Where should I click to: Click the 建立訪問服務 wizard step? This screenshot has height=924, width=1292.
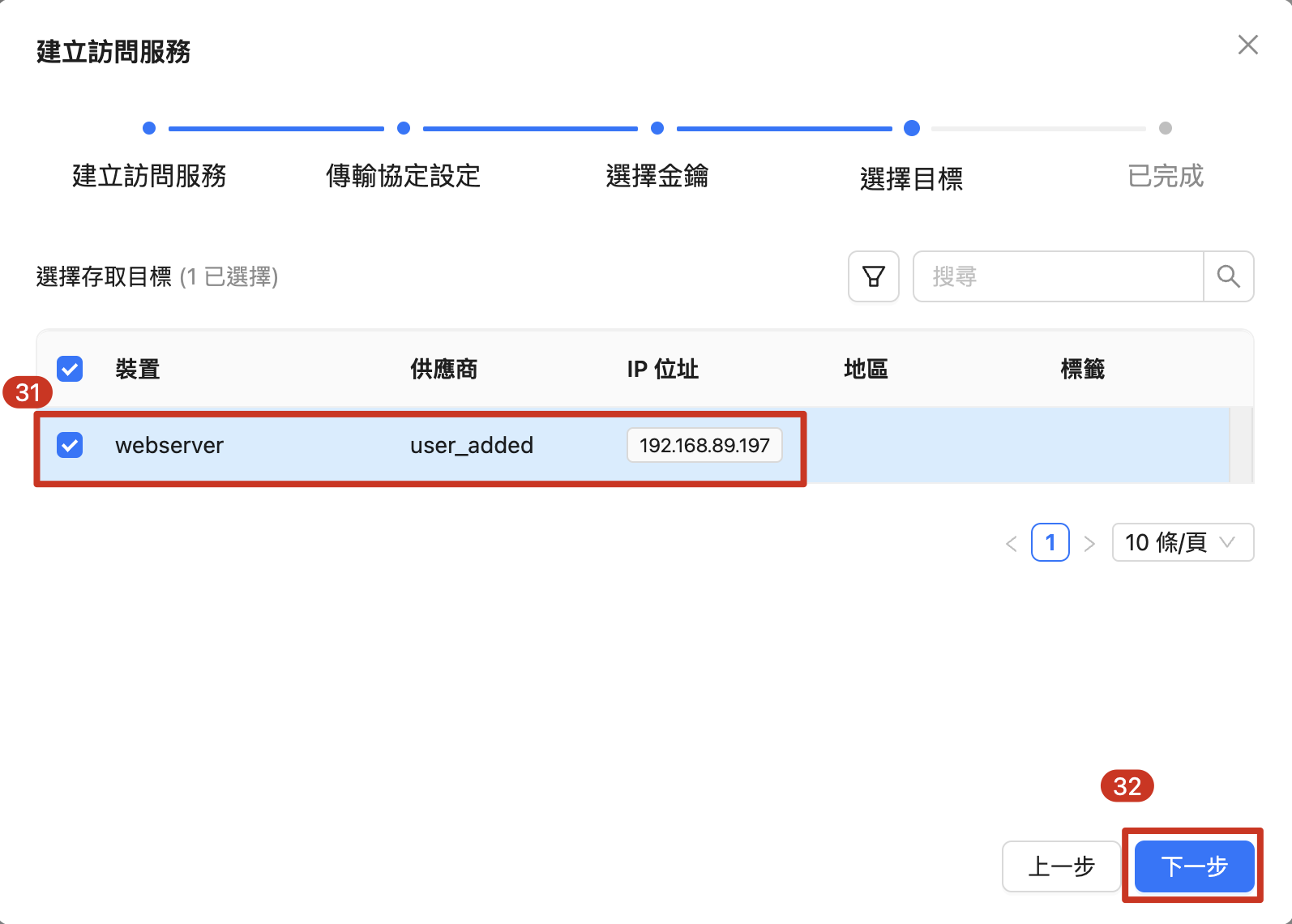pyautogui.click(x=149, y=175)
